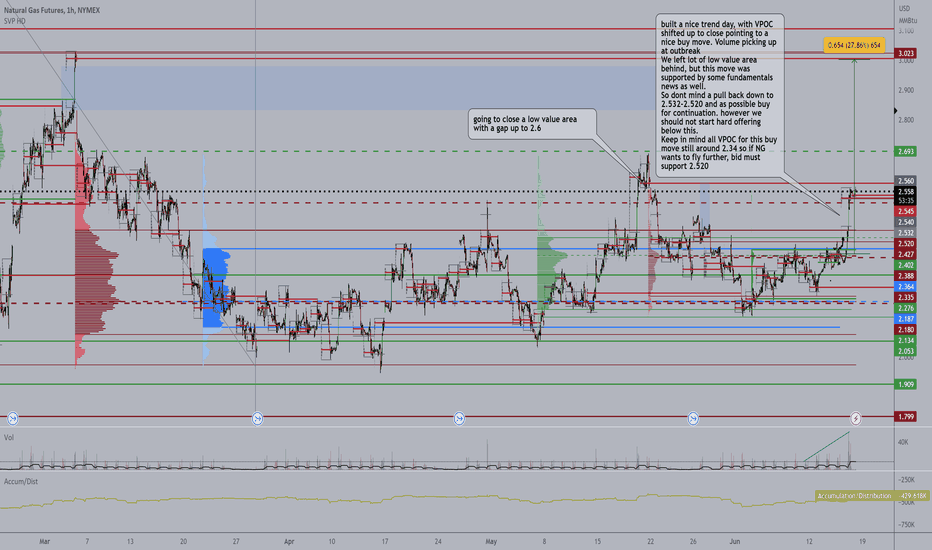Click the 2.276 green price label
This screenshot has height=550, width=932.
906,308
